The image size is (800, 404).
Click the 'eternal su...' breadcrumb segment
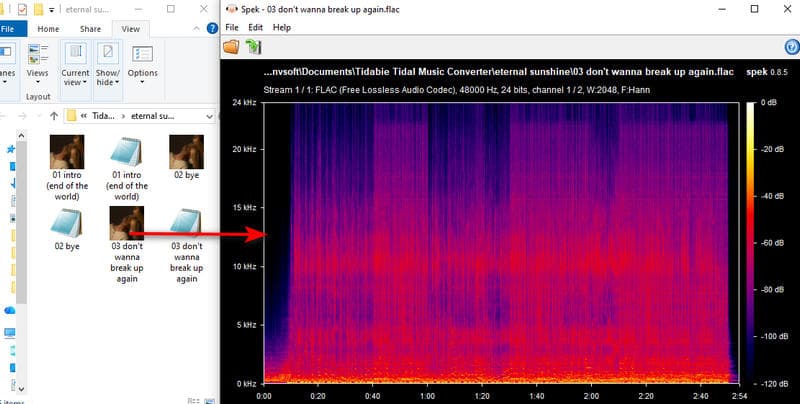point(153,116)
